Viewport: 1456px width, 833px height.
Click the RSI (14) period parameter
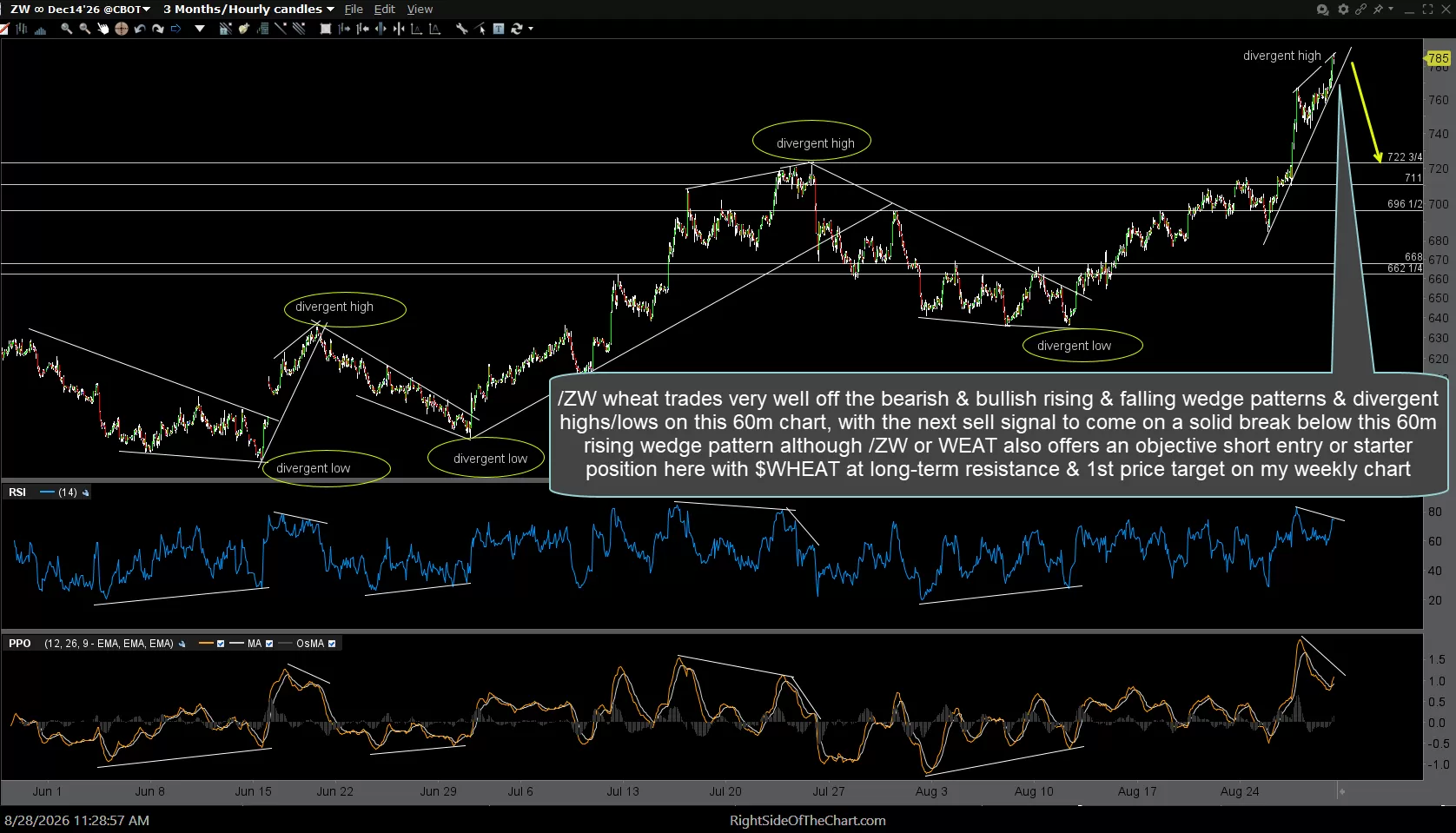tap(68, 493)
